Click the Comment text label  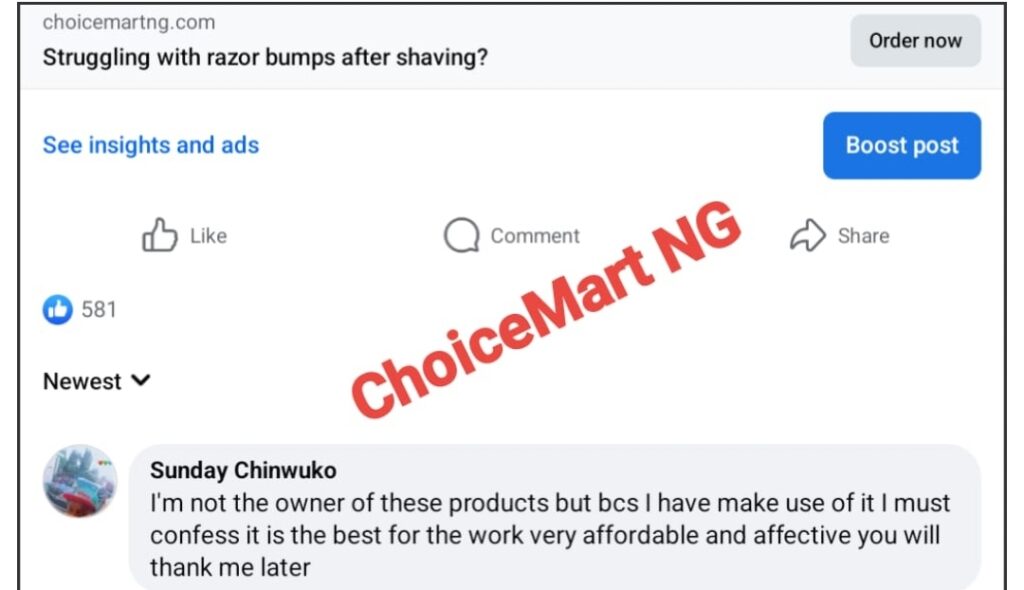pos(535,235)
